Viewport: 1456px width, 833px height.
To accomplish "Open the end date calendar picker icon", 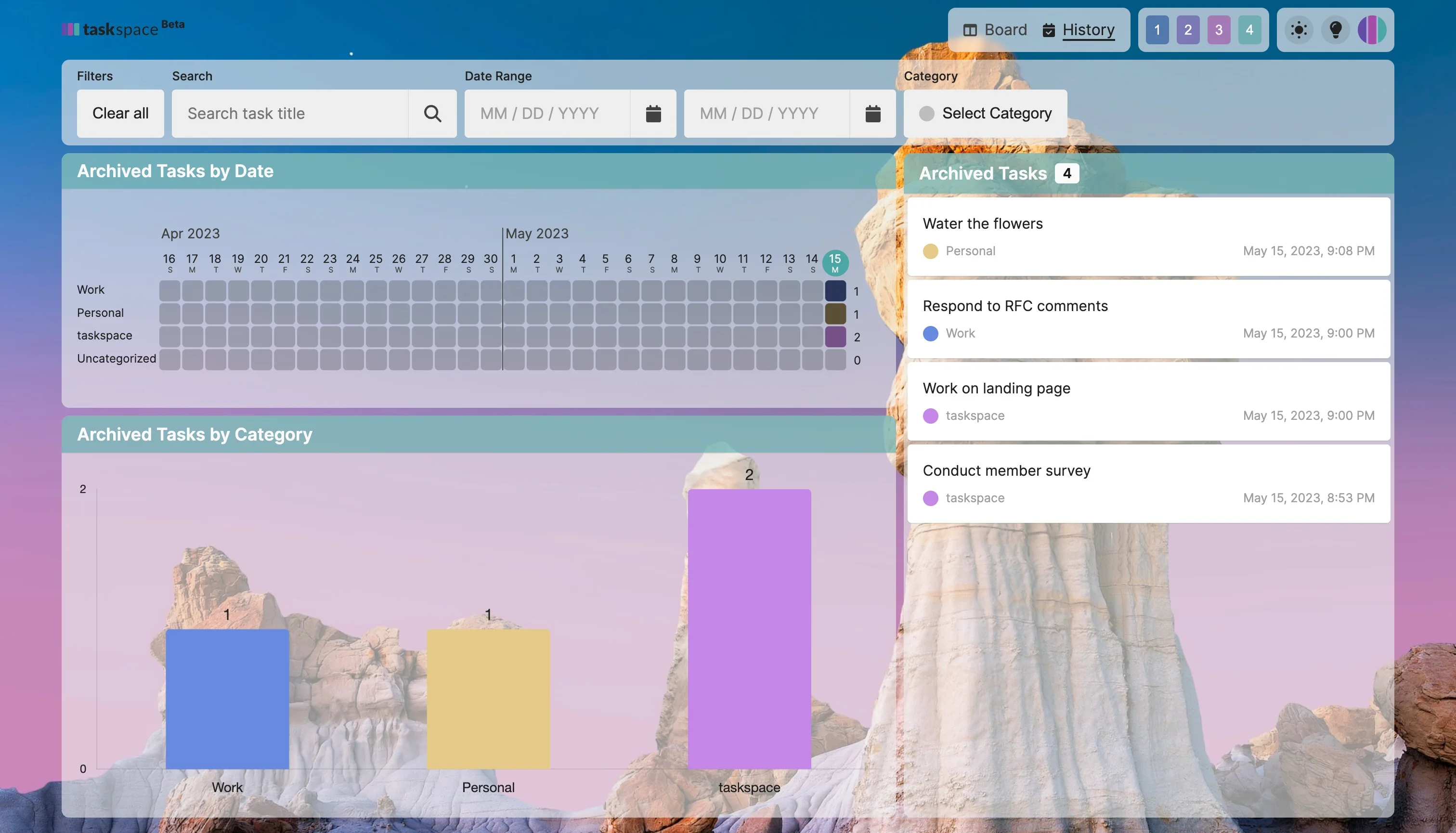I will 872,113.
